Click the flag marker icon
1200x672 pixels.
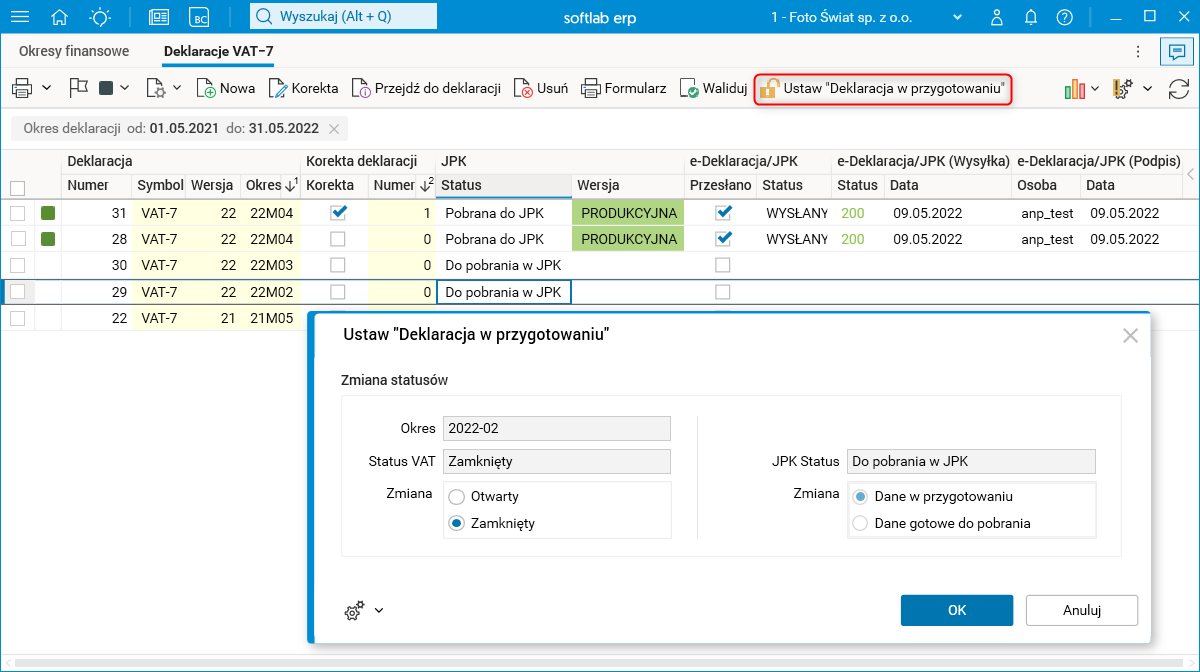79,88
